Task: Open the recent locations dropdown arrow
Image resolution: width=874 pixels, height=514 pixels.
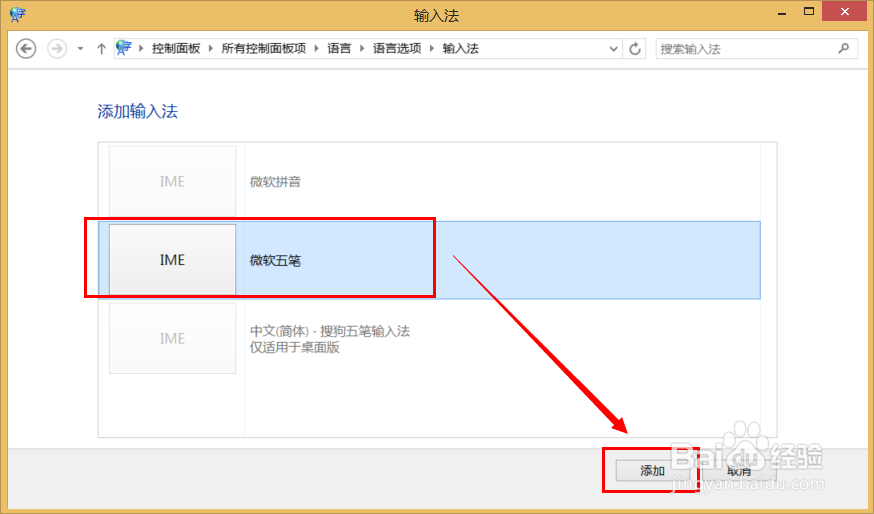Action: click(x=80, y=49)
